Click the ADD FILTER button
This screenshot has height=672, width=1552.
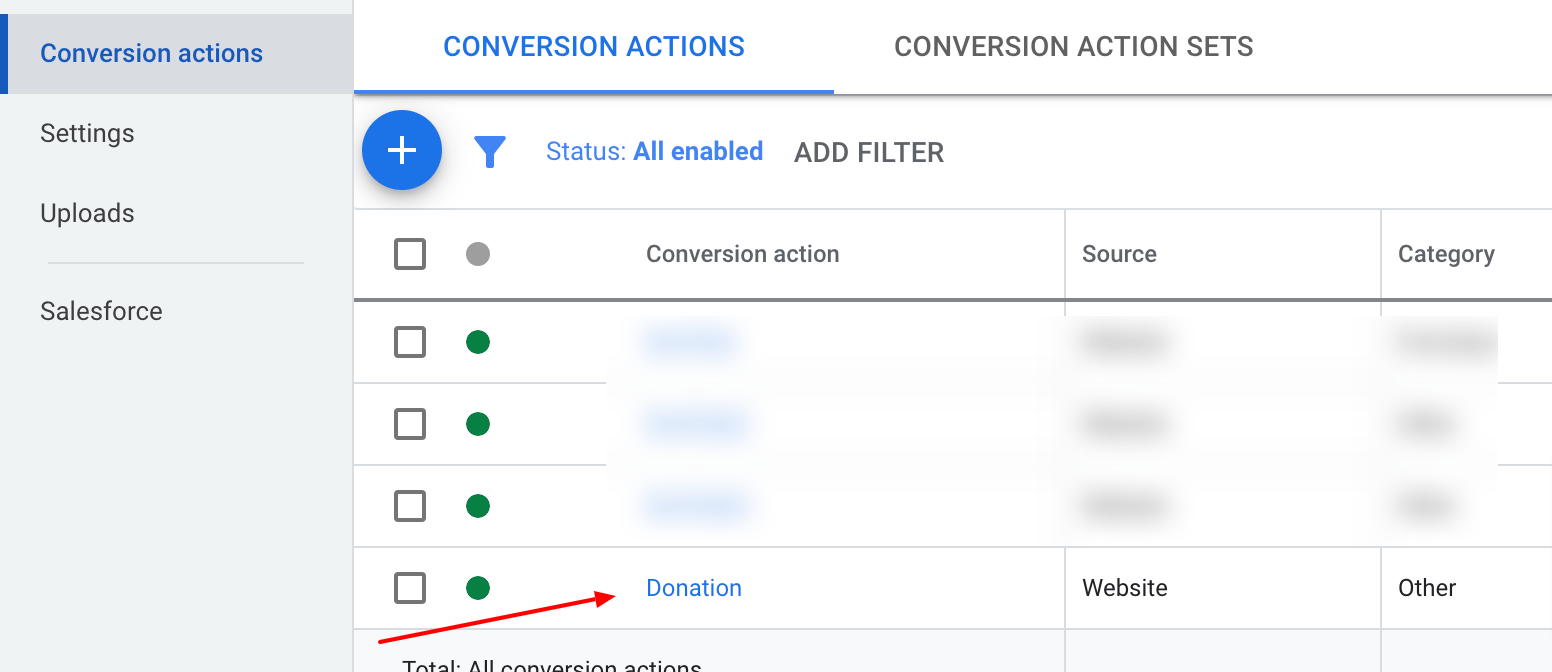(868, 152)
